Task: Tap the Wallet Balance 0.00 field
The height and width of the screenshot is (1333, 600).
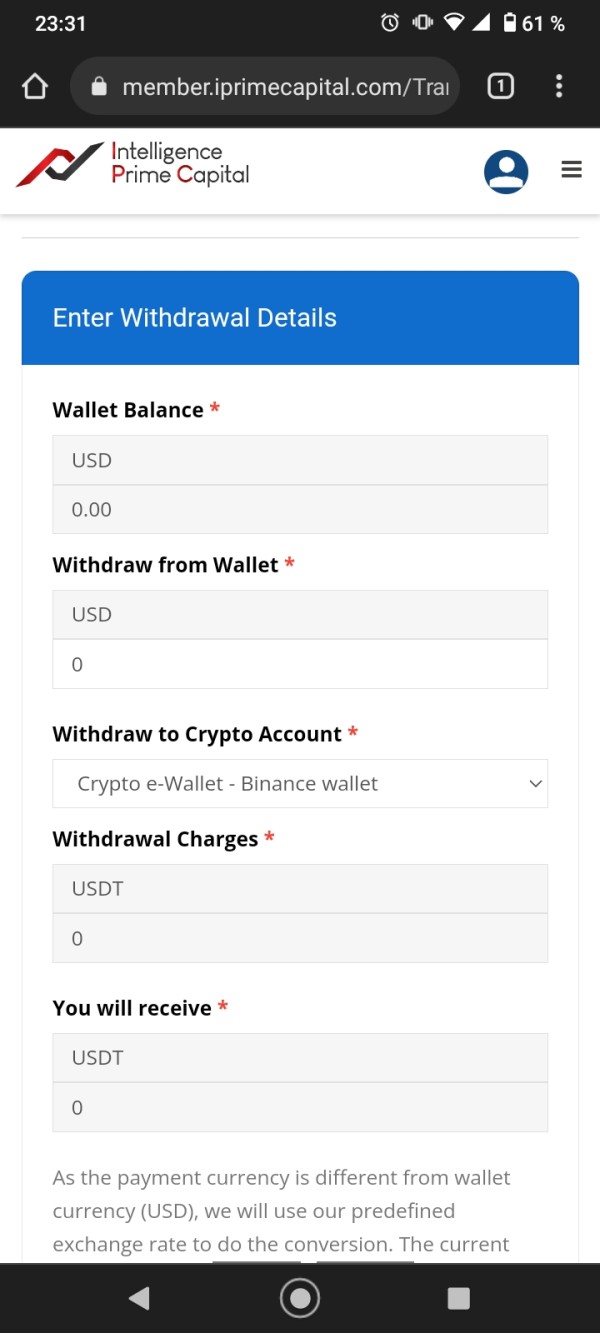Action: point(300,509)
